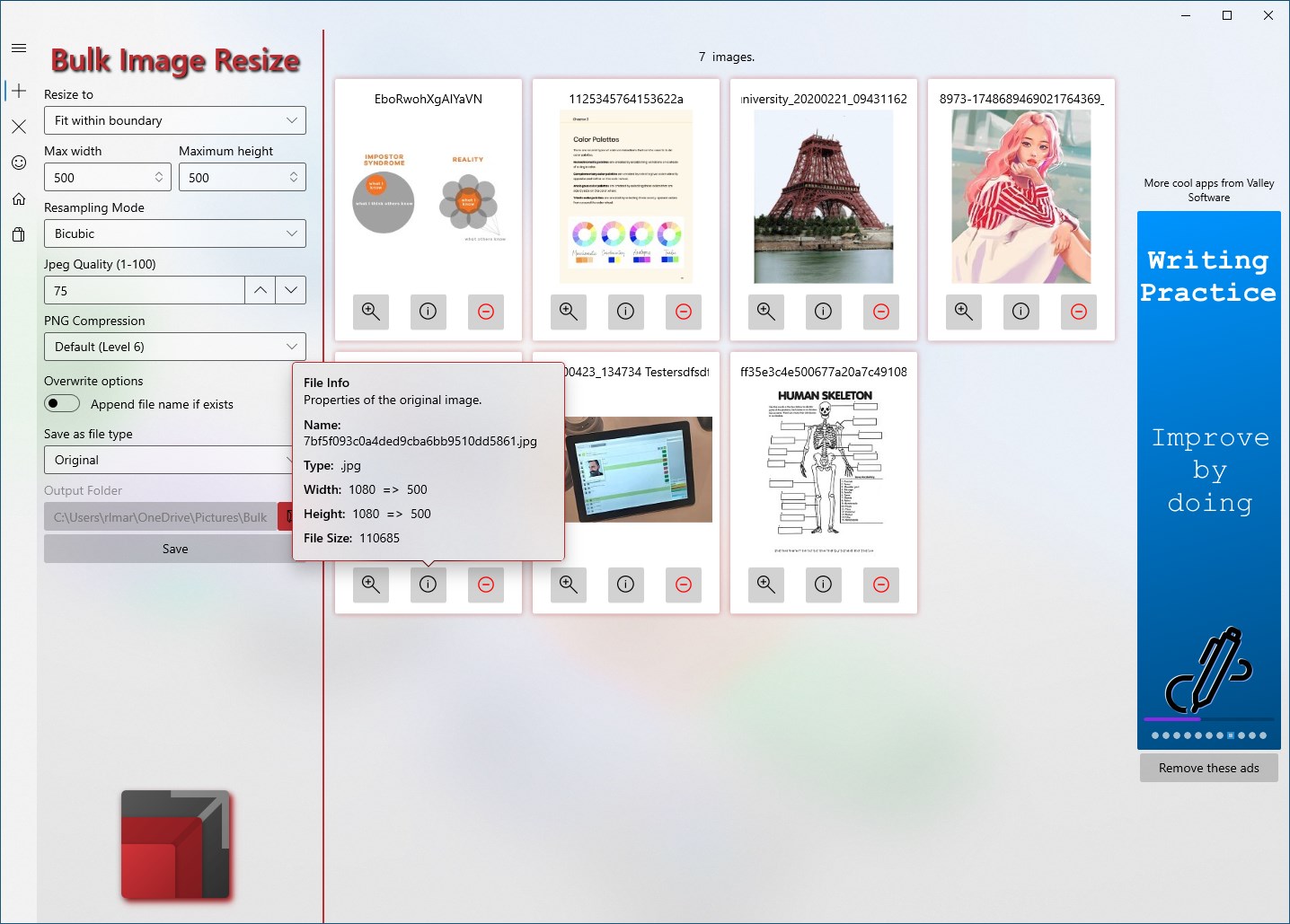Image resolution: width=1290 pixels, height=924 pixels.
Task: Zoom into the Eiffel Tower image
Action: click(x=766, y=312)
